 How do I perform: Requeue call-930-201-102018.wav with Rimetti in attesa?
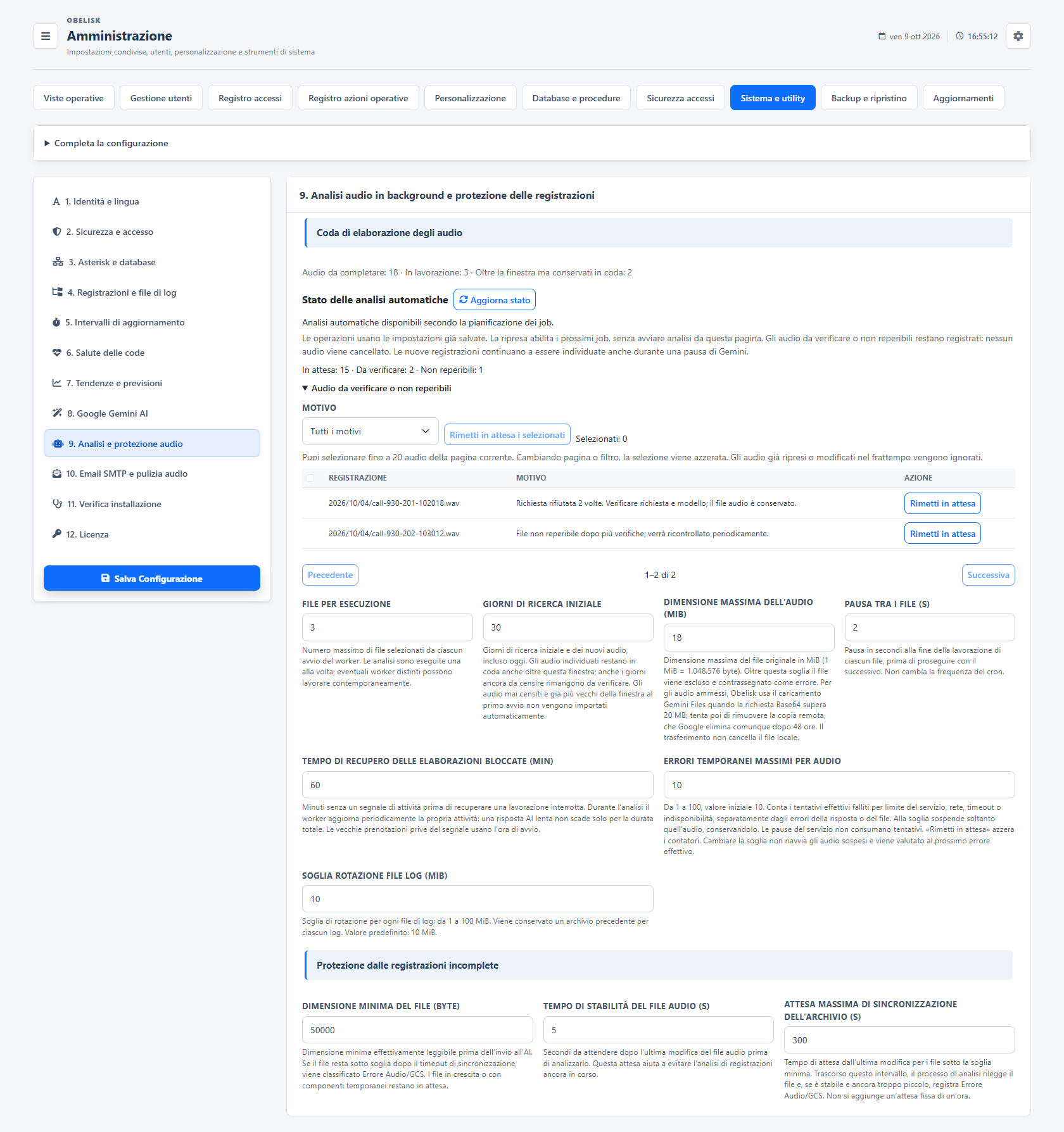point(942,503)
